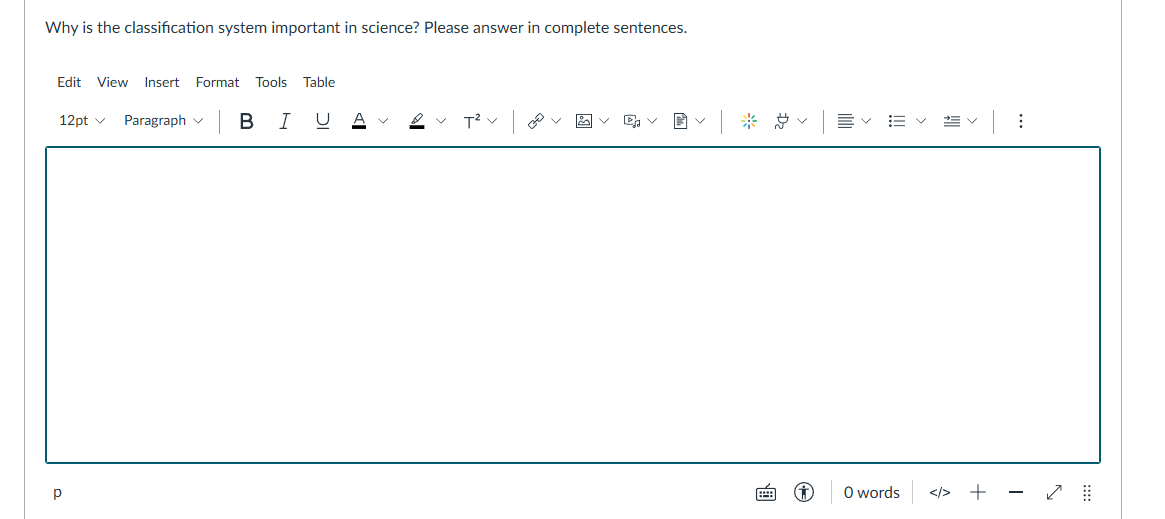This screenshot has width=1165, height=519.
Task: Open the text alignment dropdown
Action: [x=846, y=121]
